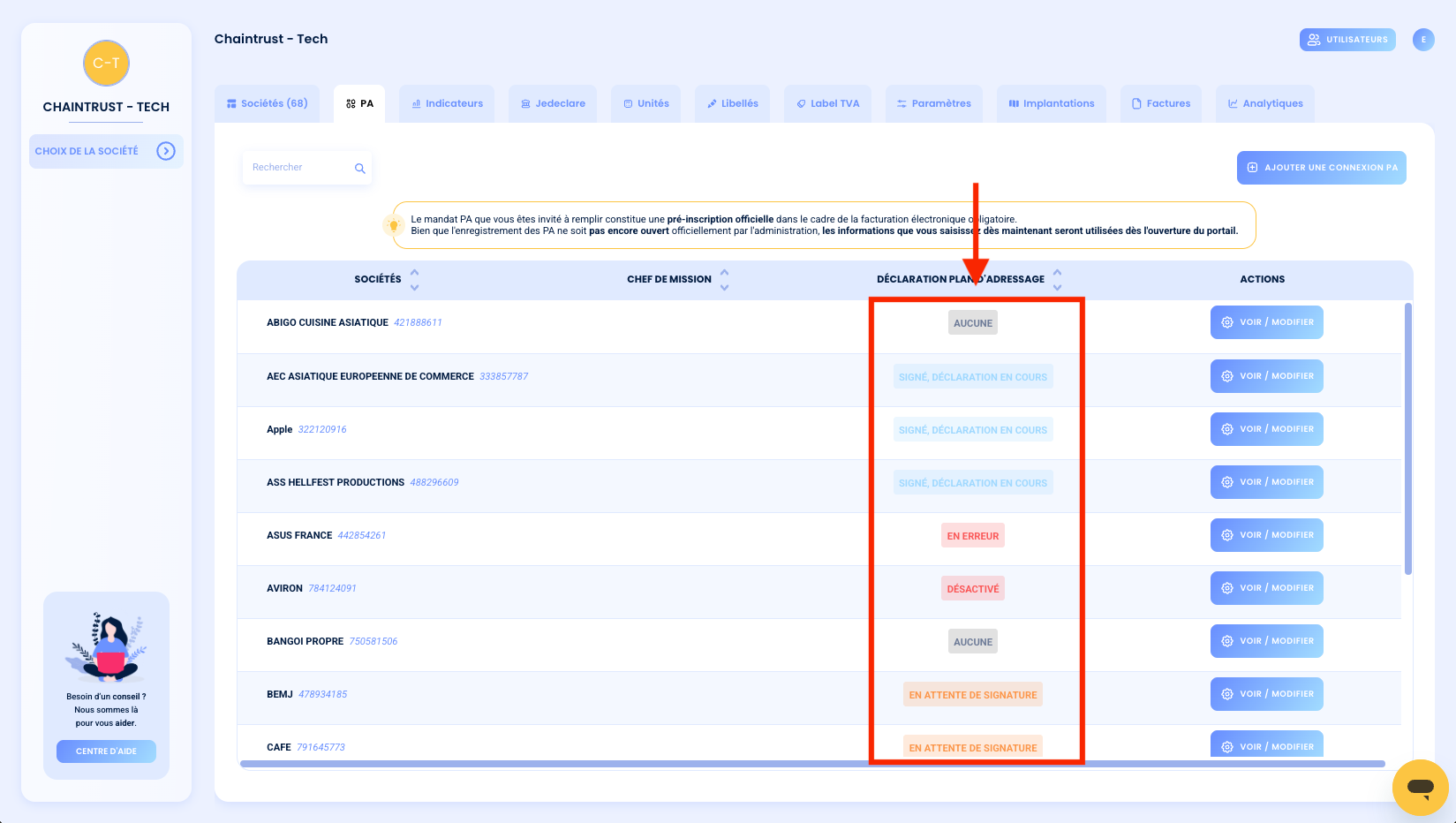Image resolution: width=1456 pixels, height=823 pixels.
Task: Click the status badge for AEC ASIATIQUE
Action: pos(973,377)
